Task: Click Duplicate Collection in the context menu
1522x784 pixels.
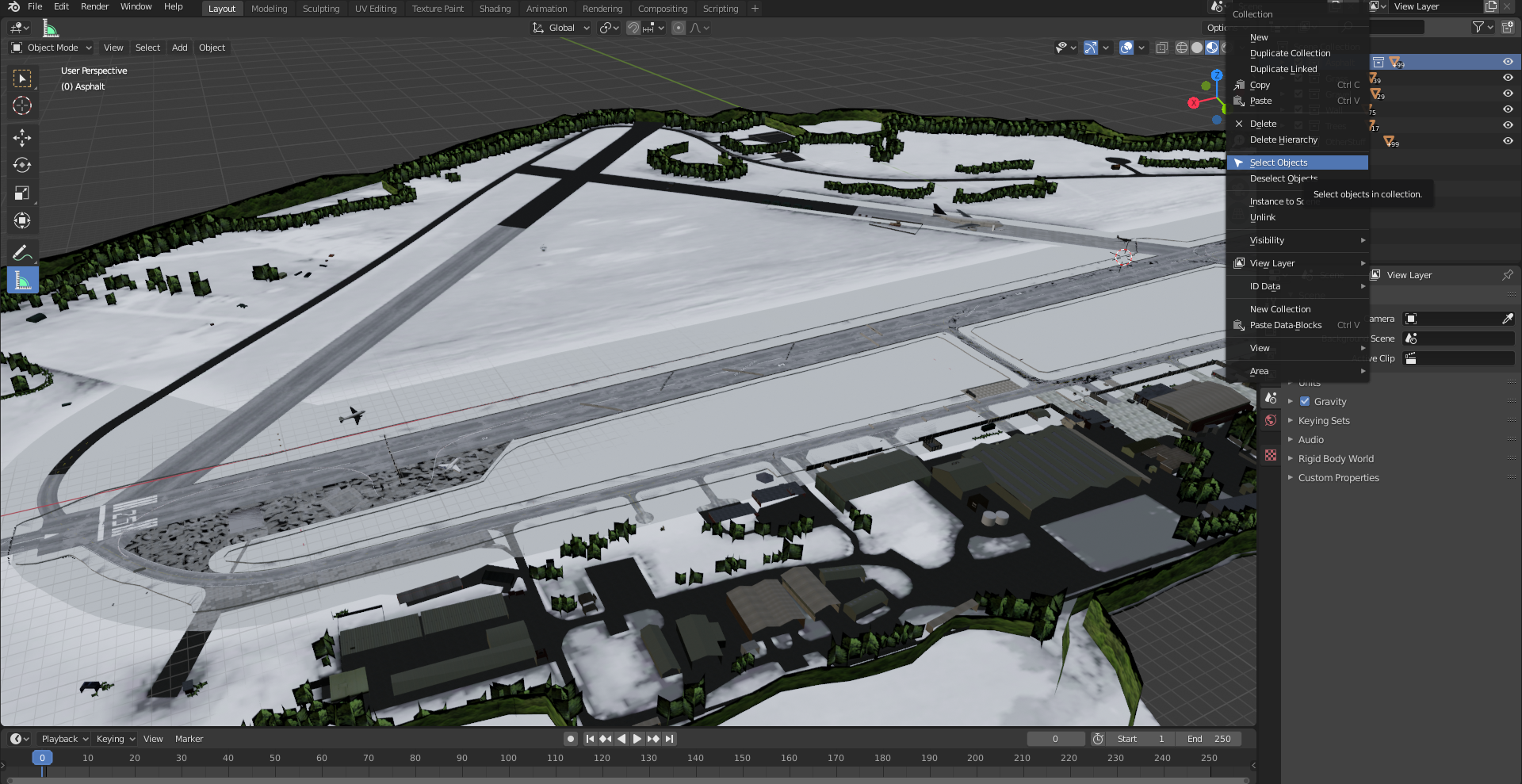Action: click(x=1290, y=53)
